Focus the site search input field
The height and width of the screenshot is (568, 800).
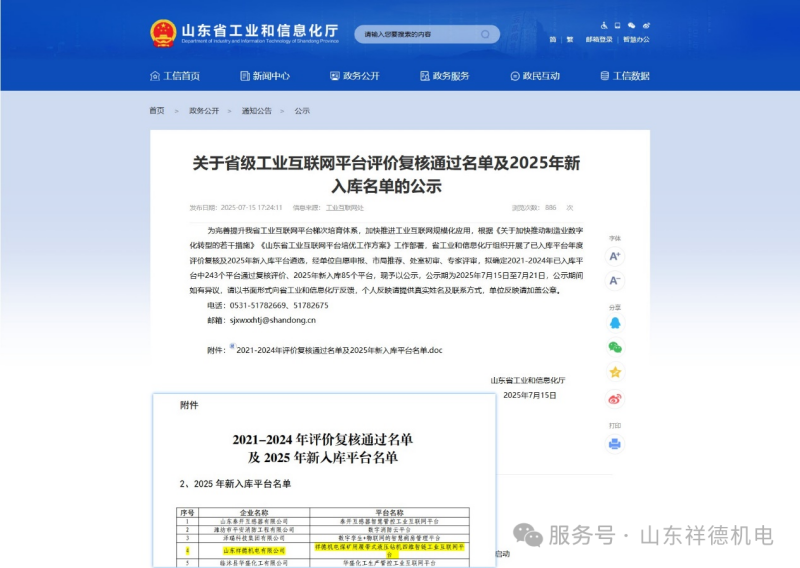(415, 34)
